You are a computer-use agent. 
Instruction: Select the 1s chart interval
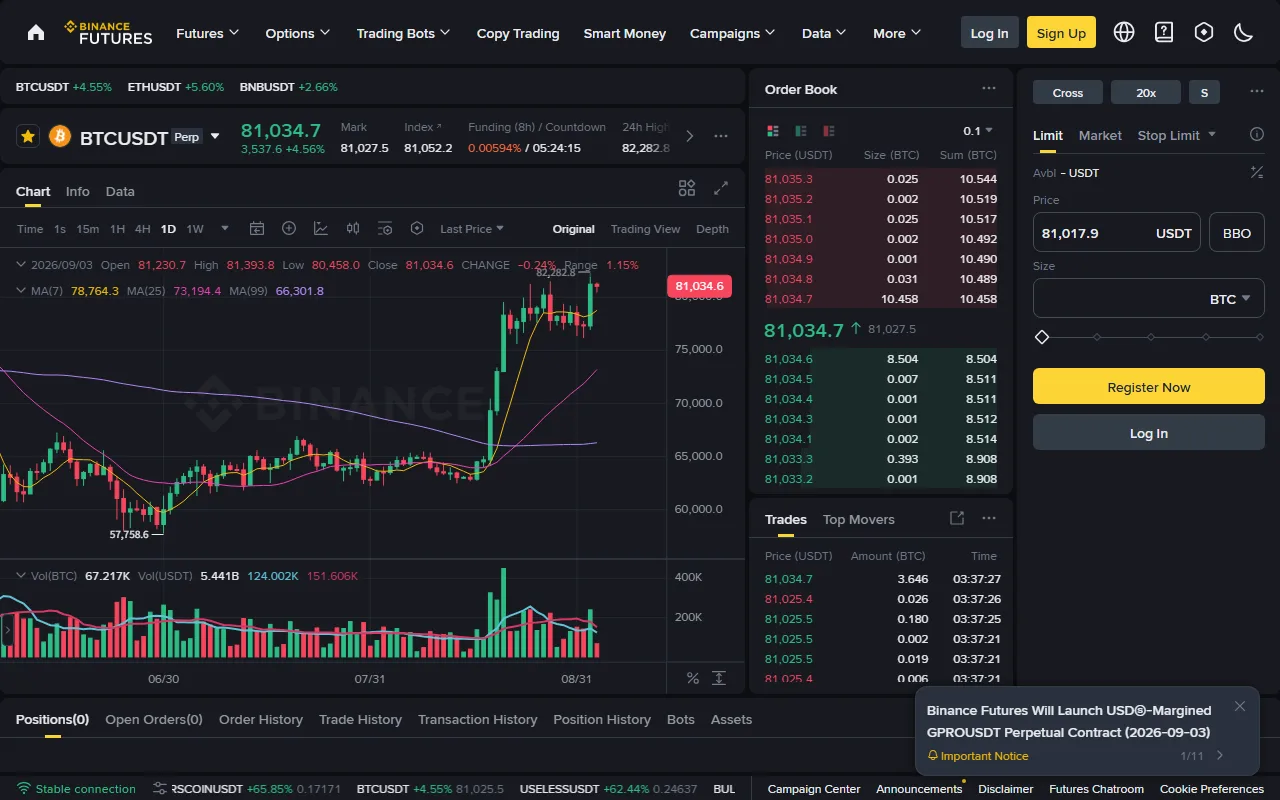(60, 229)
